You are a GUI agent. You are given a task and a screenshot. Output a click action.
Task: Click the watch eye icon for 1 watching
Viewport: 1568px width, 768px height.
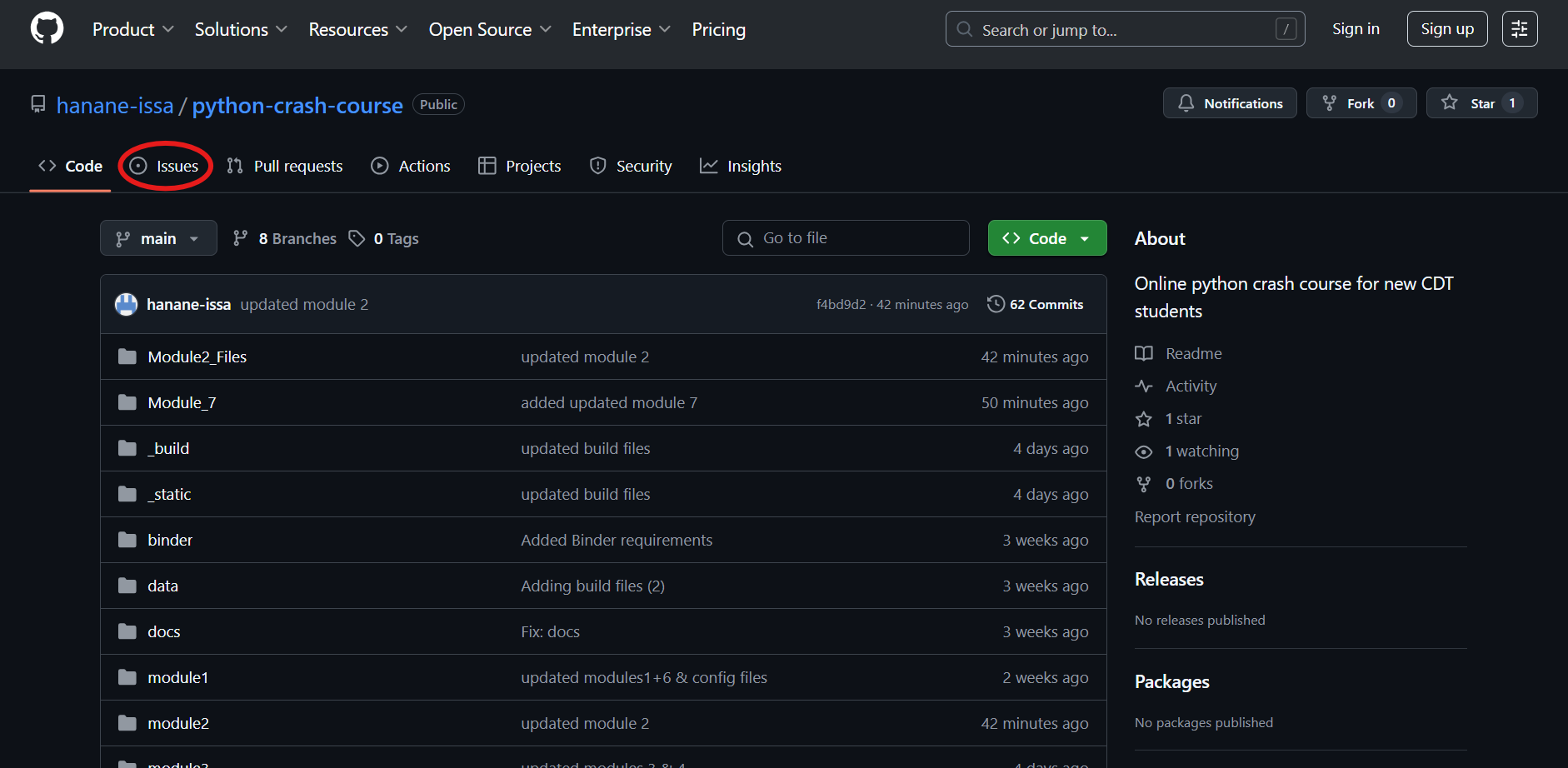[1144, 451]
